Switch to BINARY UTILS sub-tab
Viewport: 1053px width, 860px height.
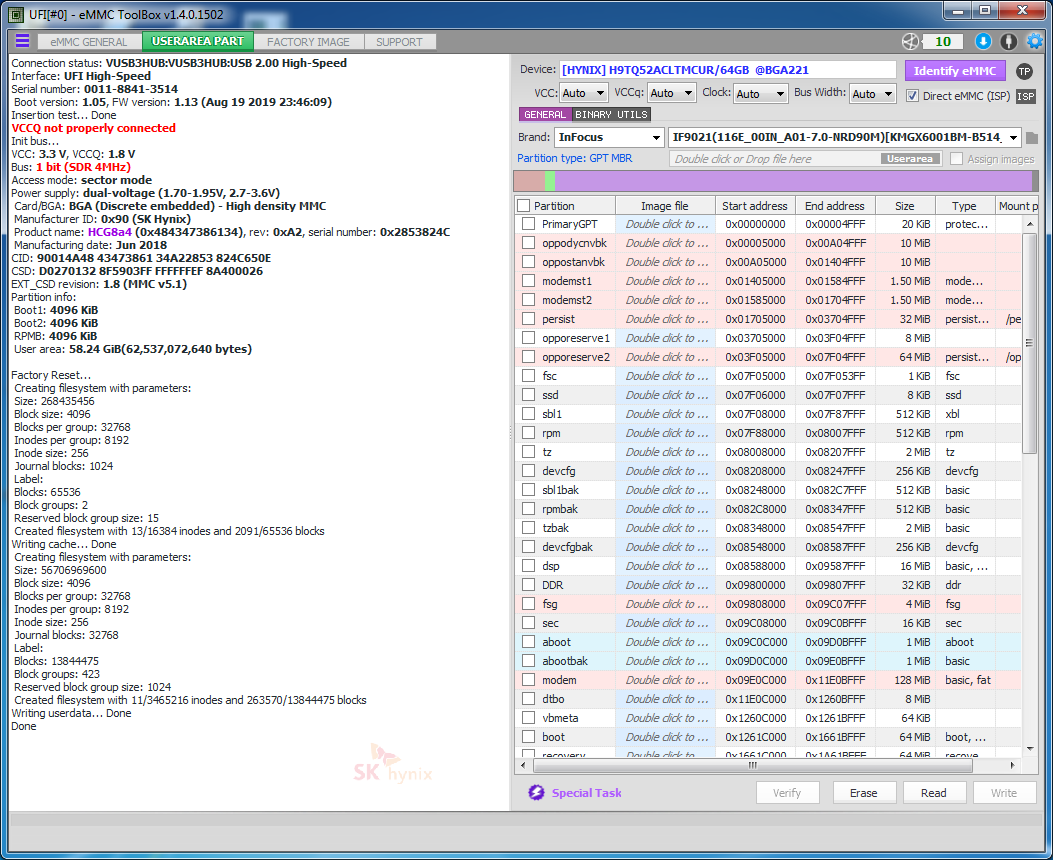click(611, 115)
